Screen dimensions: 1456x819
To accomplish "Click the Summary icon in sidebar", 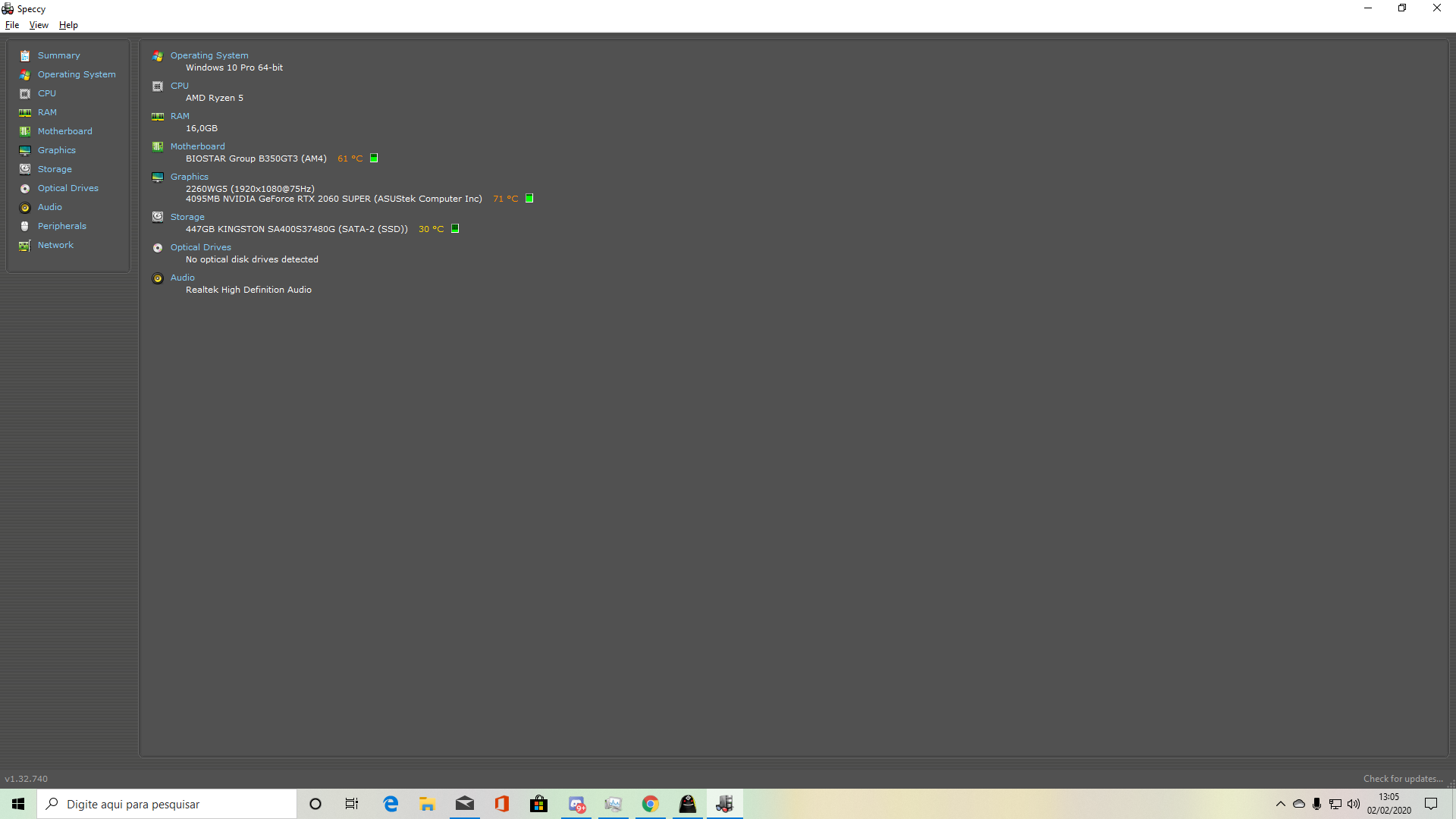I will click(25, 56).
